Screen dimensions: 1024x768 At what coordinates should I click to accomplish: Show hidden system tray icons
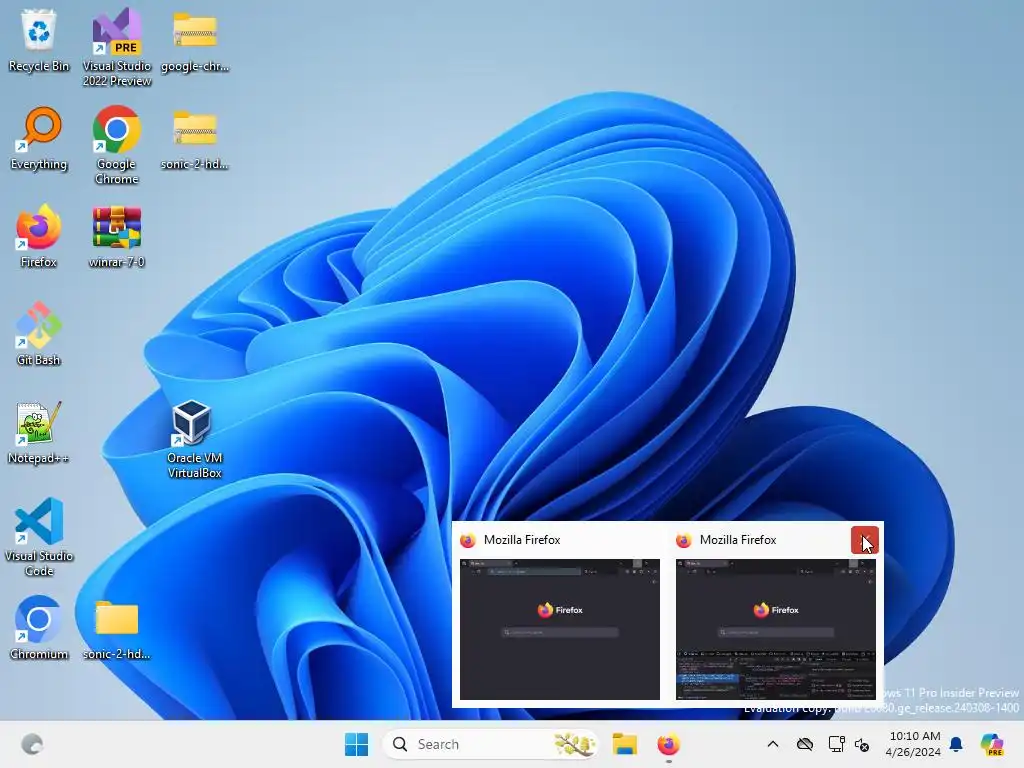pyautogui.click(x=773, y=744)
